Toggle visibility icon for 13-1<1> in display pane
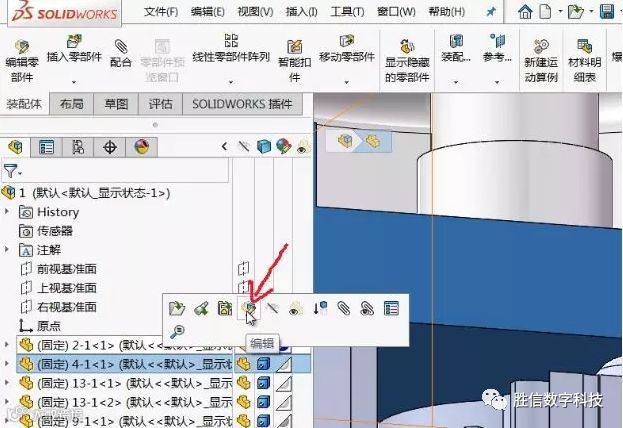Image resolution: width=623 pixels, height=428 pixels. 244,383
